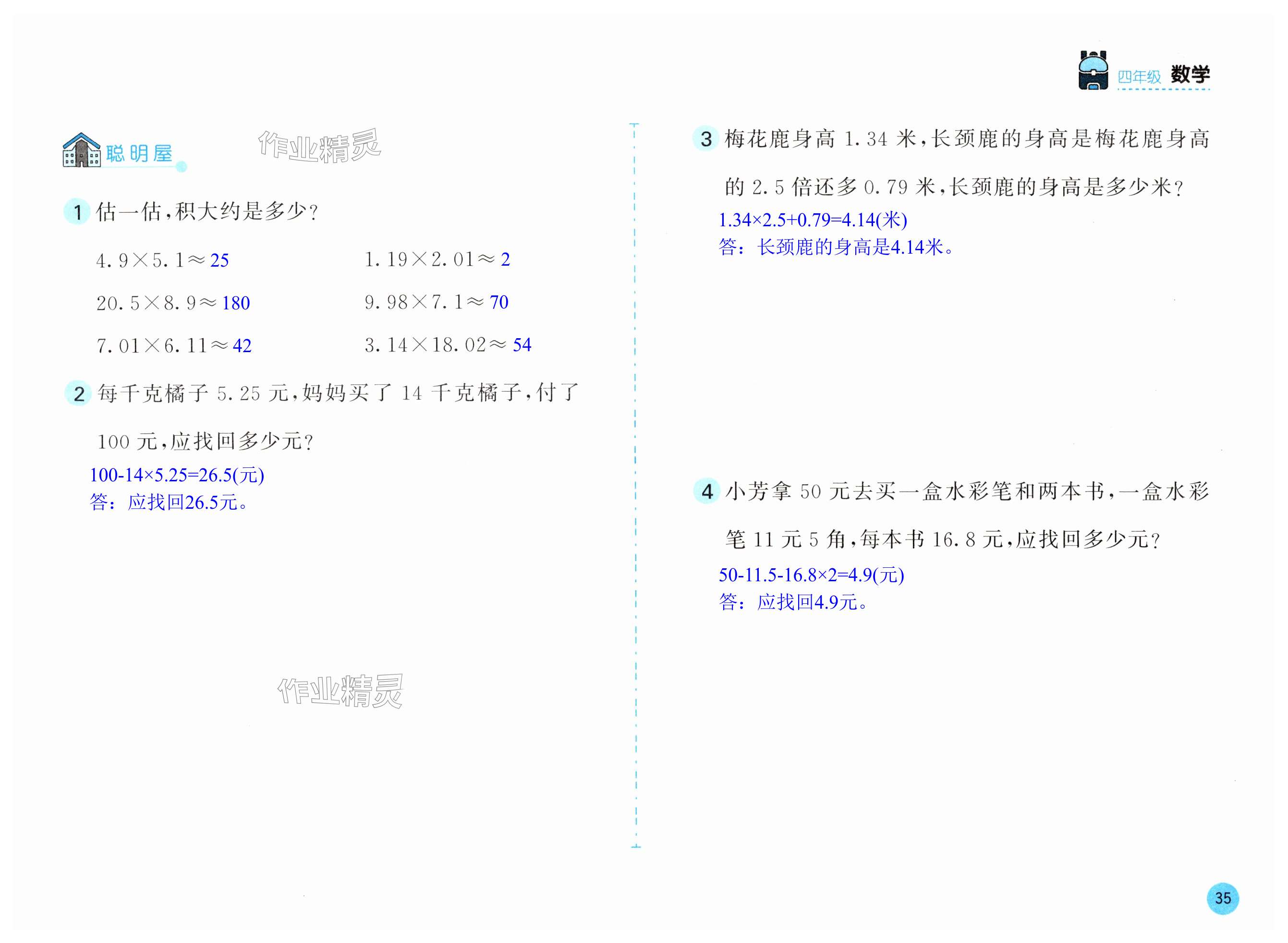Viewport: 1288px width, 943px height.
Task: Click the 数学 subject title
Action: (x=1190, y=75)
